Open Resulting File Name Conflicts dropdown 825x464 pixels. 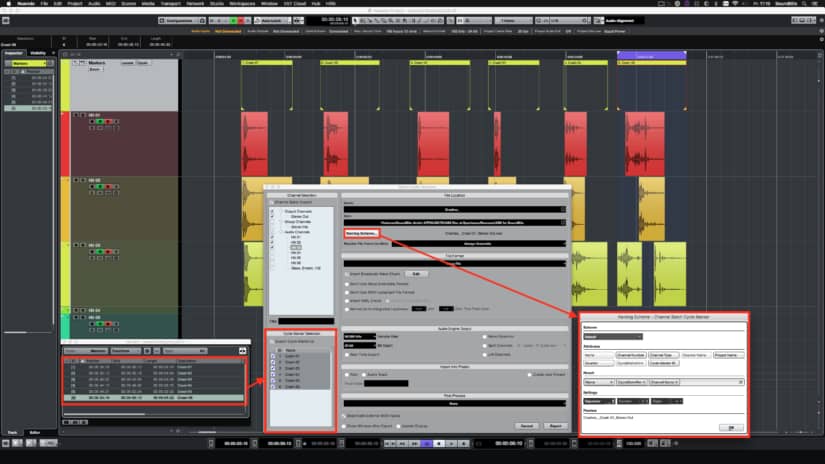[479, 244]
